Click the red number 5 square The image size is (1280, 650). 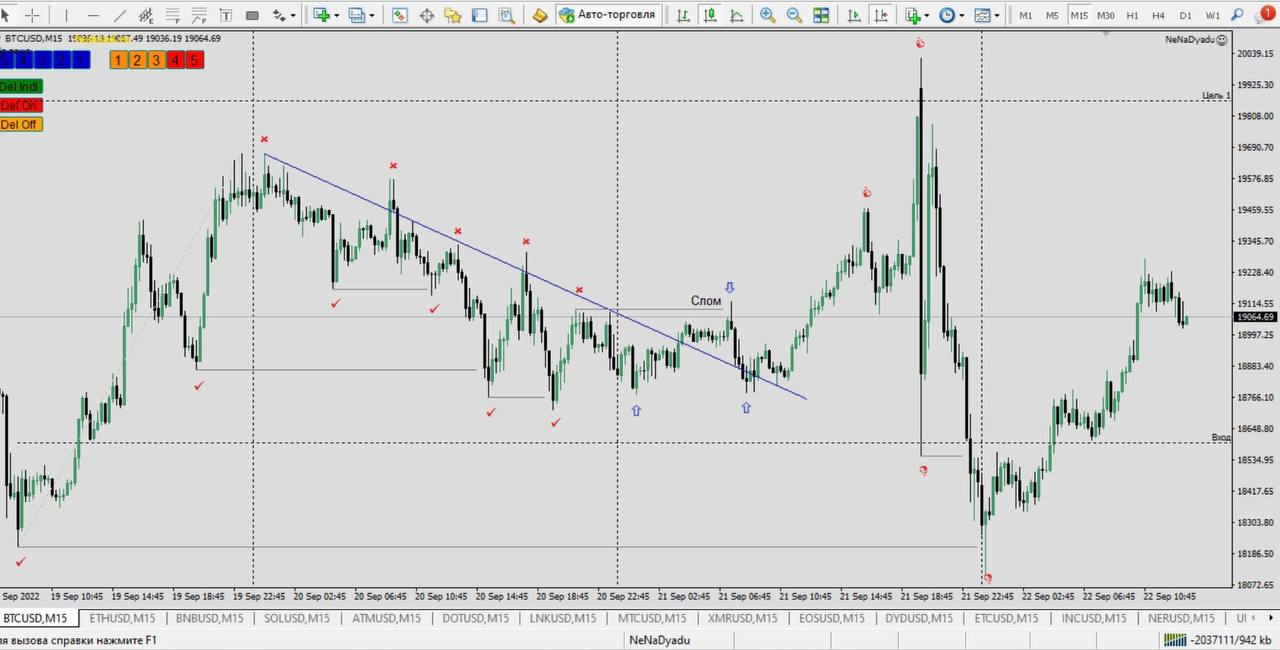click(x=194, y=60)
